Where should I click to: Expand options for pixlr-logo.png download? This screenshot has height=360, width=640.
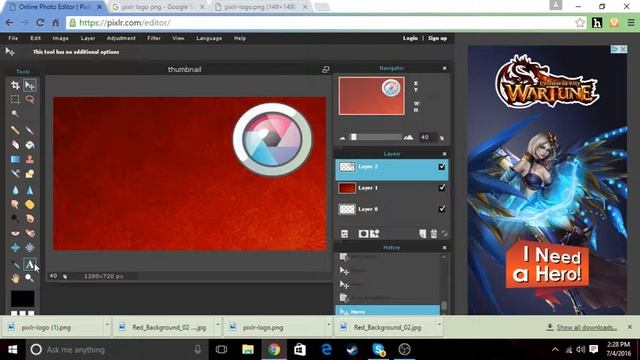point(329,325)
